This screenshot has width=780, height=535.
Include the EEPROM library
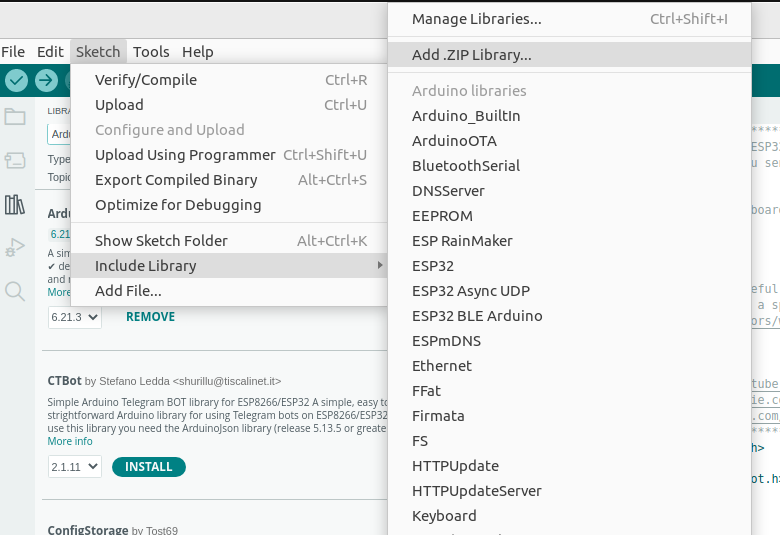click(570, 215)
